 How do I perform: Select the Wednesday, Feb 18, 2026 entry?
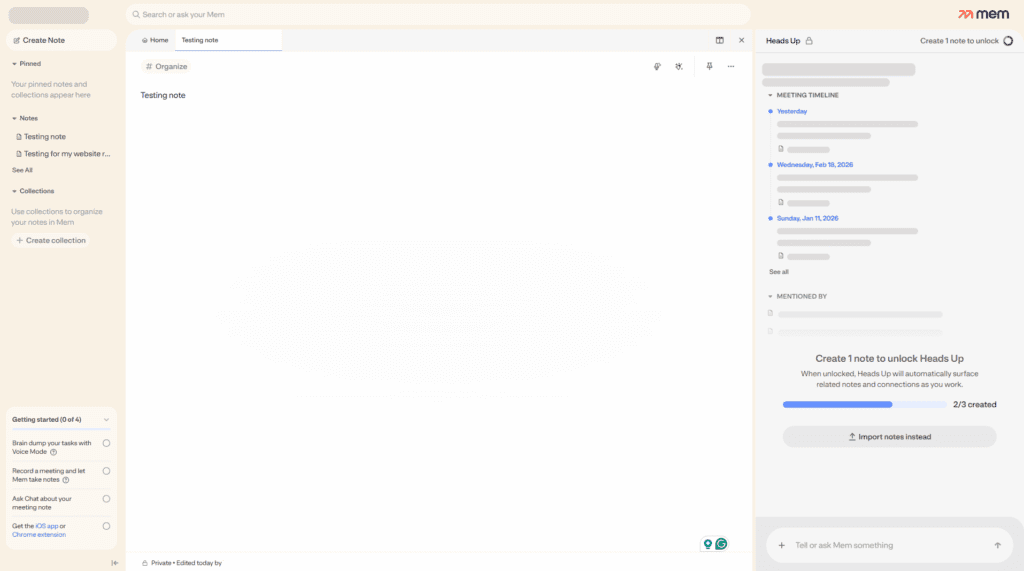pyautogui.click(x=814, y=165)
